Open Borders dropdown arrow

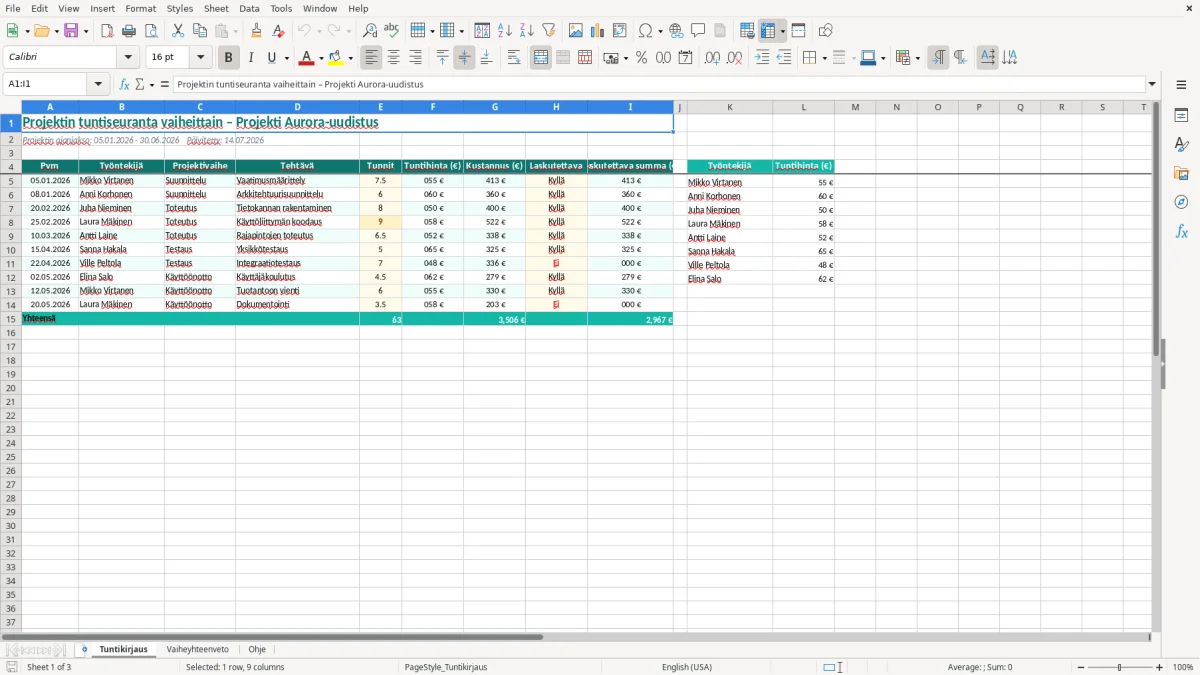824,58
